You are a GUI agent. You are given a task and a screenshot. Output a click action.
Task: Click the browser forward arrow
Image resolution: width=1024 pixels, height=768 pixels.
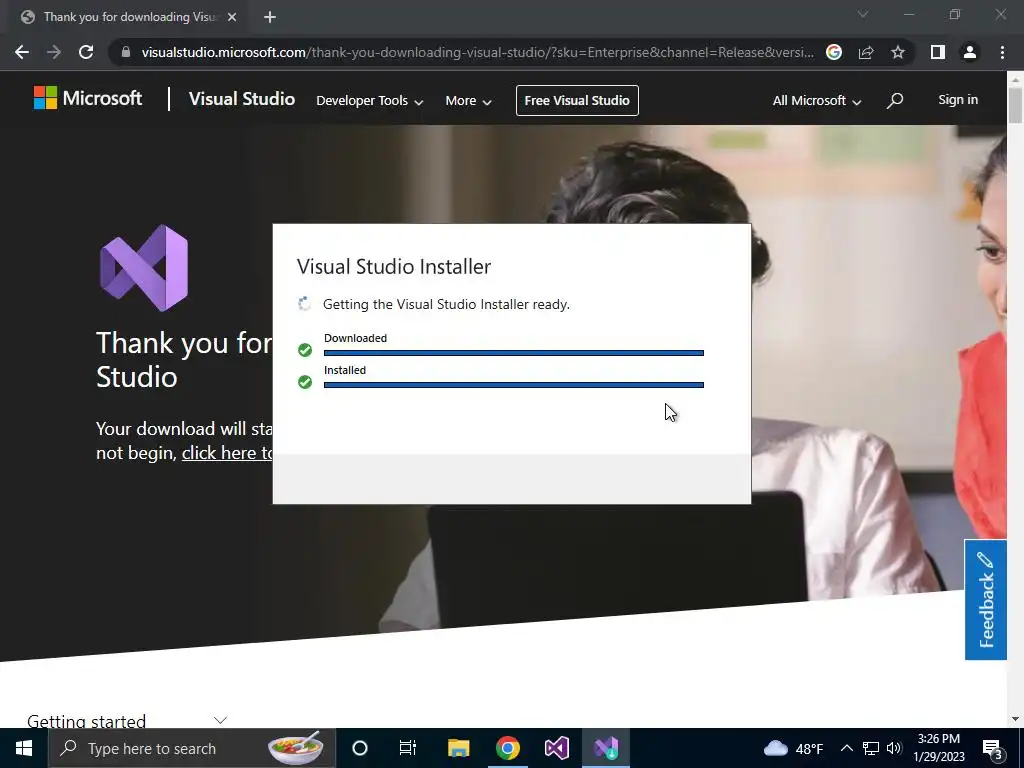click(54, 52)
